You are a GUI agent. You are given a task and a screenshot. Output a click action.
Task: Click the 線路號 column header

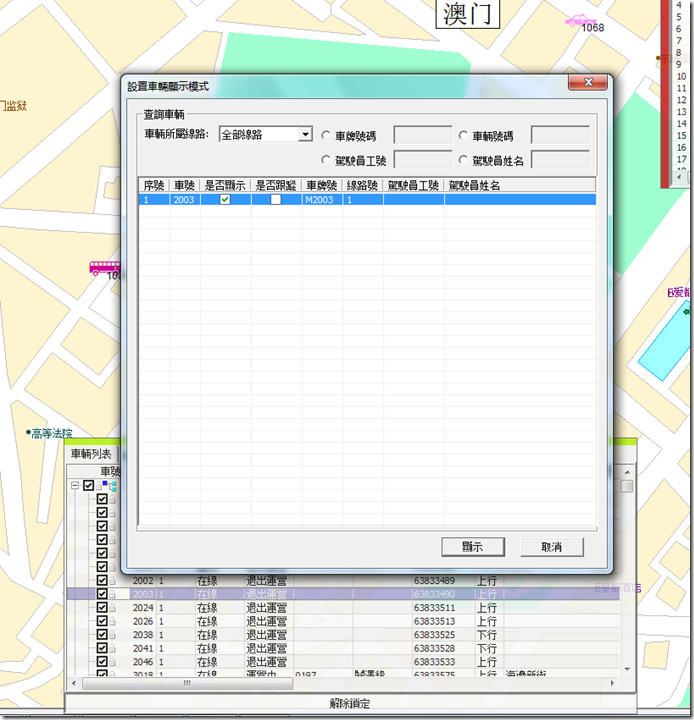[x=363, y=186]
